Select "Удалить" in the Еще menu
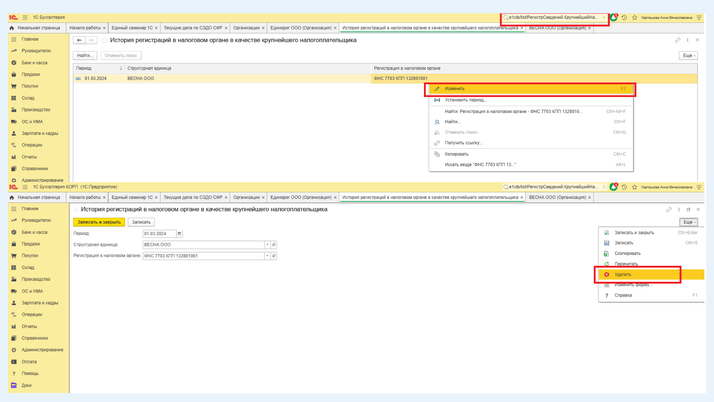Image resolution: width=714 pixels, height=402 pixels. pyautogui.click(x=623, y=274)
